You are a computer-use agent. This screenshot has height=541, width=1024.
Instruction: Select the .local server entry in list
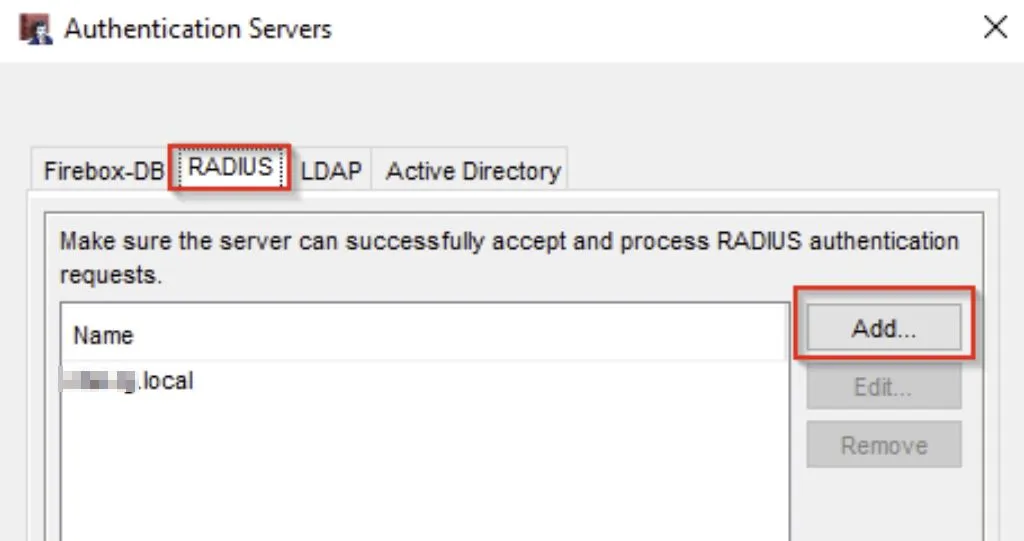tap(424, 380)
